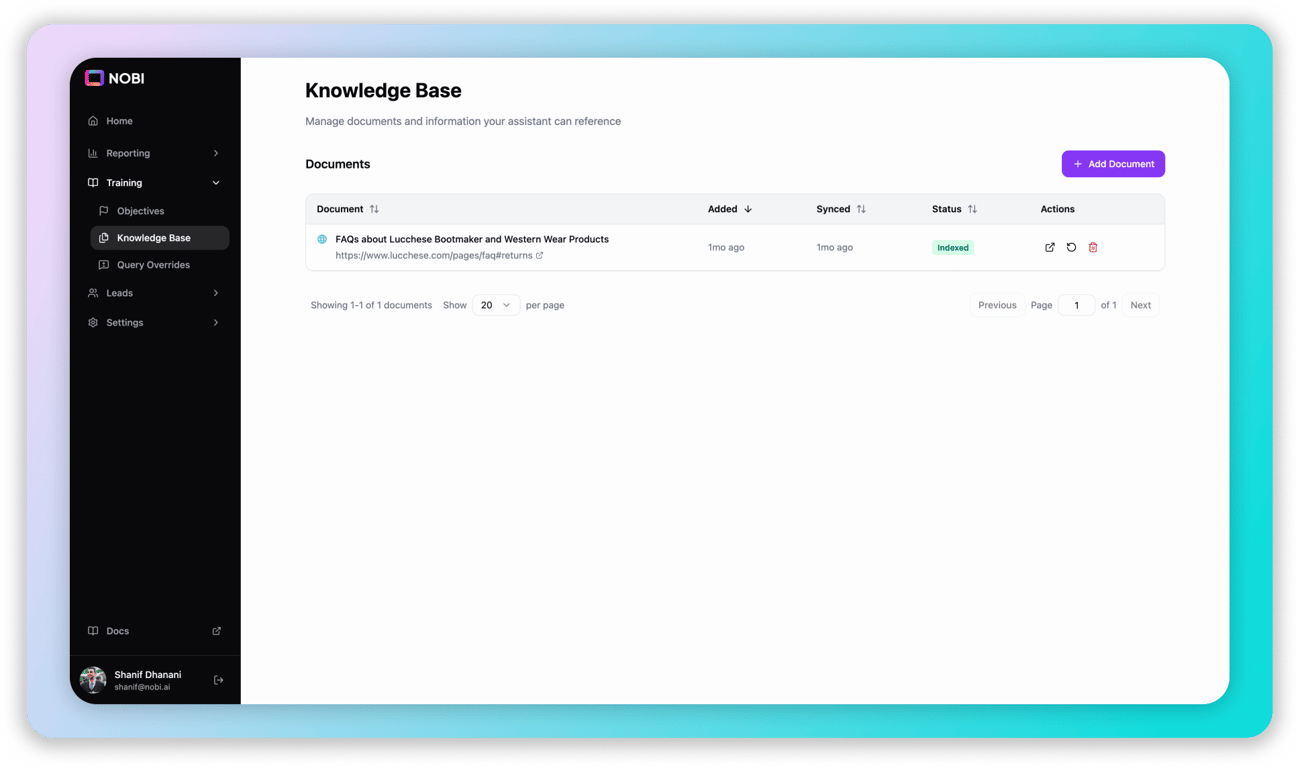This screenshot has width=1300, height=768.
Task: Click the external link icon after the lucchese URL
Action: click(540, 256)
